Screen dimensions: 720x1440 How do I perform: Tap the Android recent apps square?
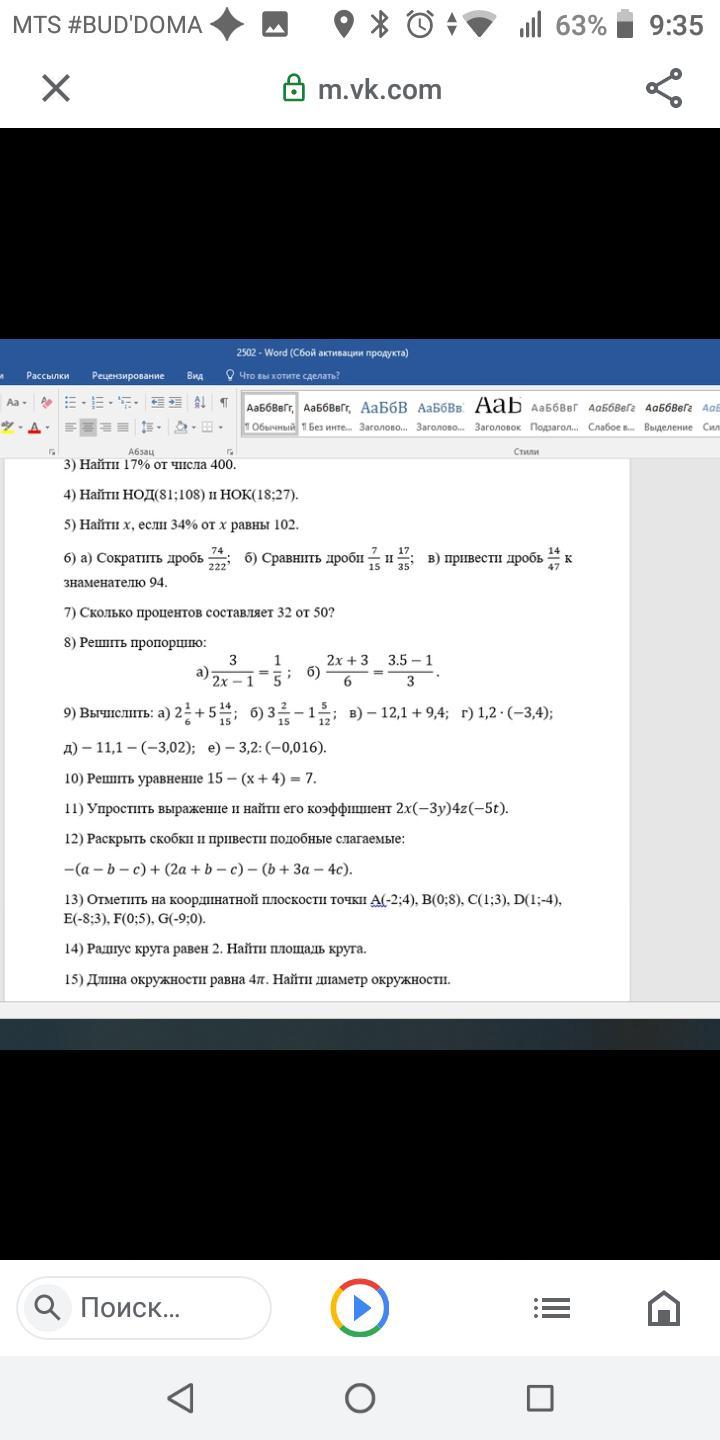point(540,1398)
